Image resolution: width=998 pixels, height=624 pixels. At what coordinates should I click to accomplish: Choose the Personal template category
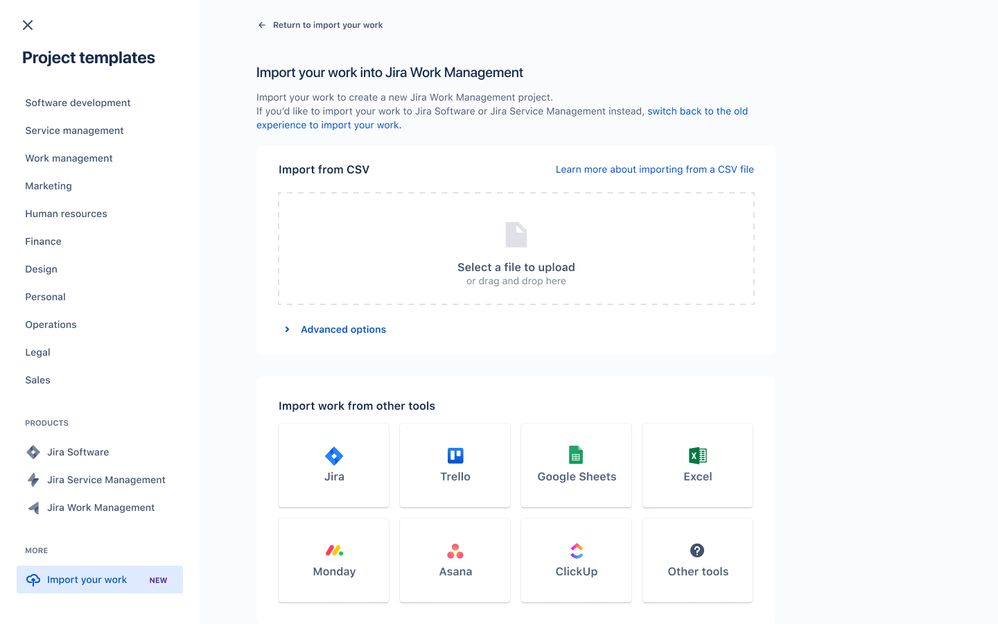click(45, 297)
